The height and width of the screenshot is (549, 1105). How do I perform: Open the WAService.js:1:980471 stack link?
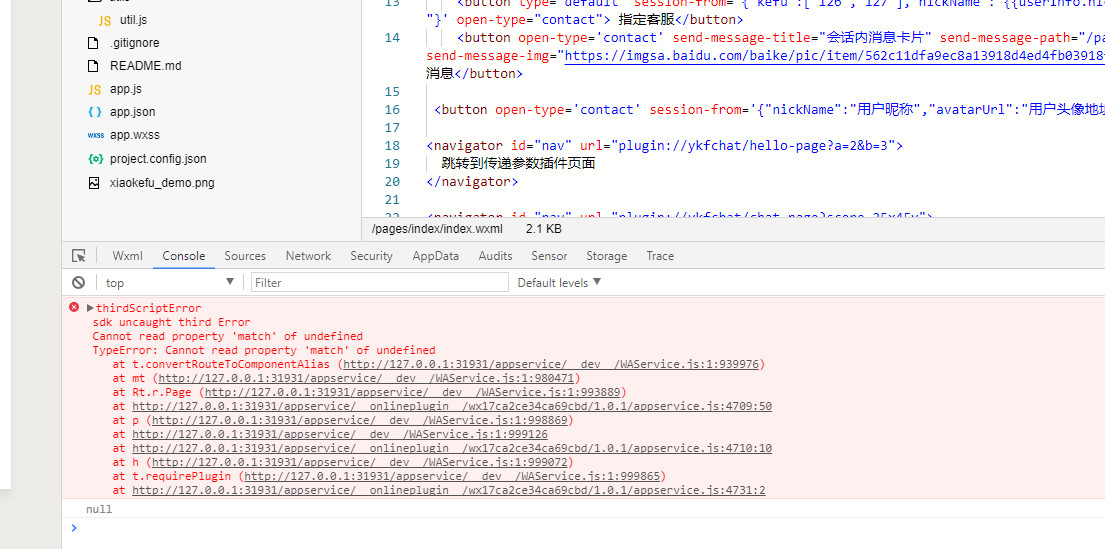[x=366, y=378]
